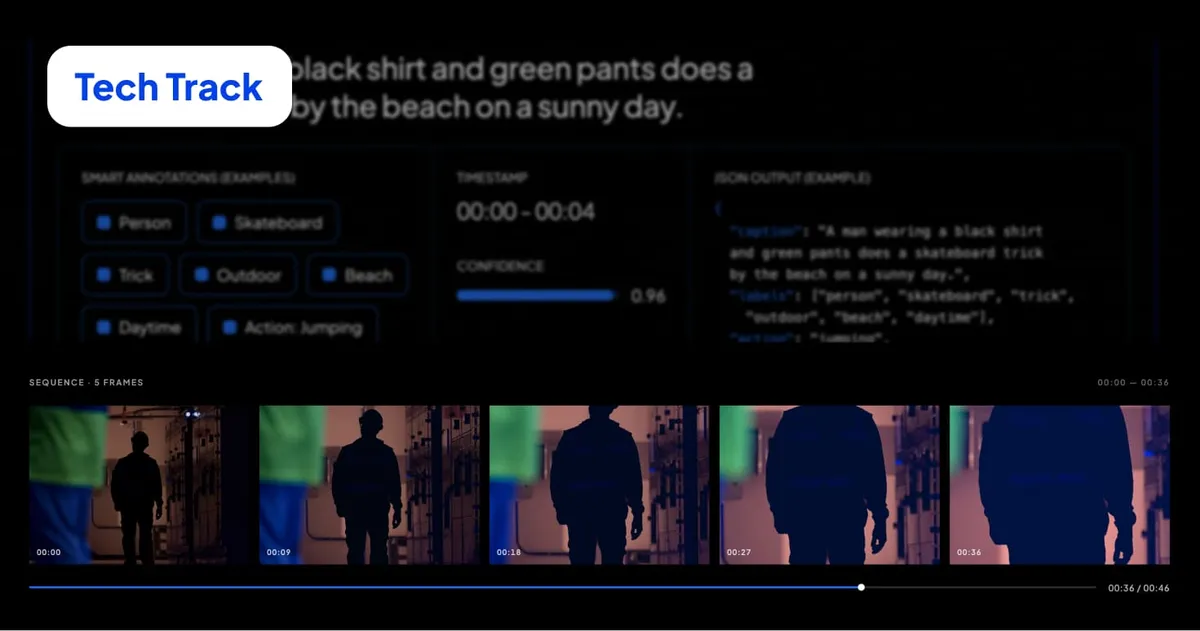Viewport: 1200px width, 631px height.
Task: Select the Person annotation tag
Action: pos(134,222)
